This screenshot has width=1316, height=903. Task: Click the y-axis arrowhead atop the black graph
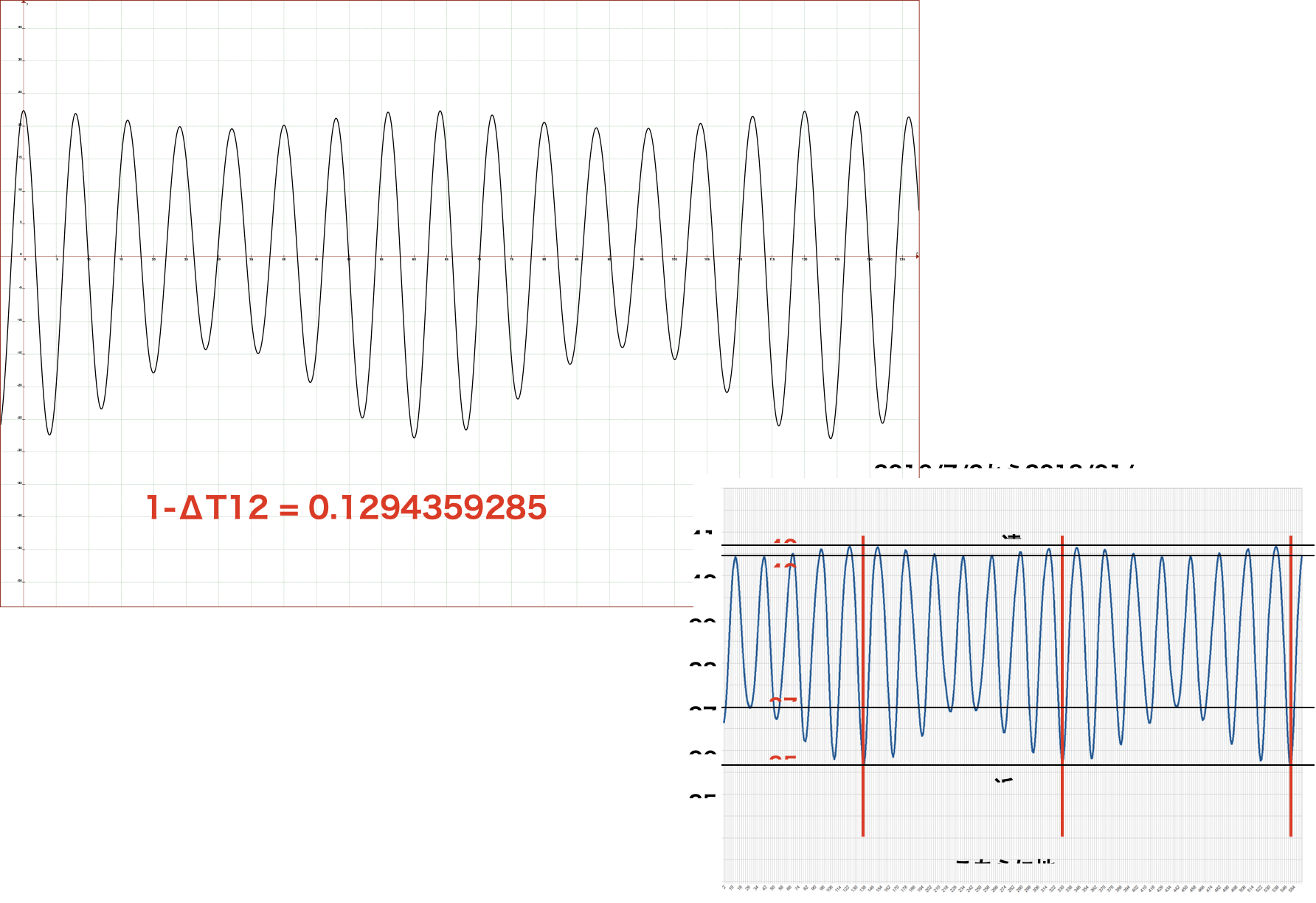(x=24, y=3)
